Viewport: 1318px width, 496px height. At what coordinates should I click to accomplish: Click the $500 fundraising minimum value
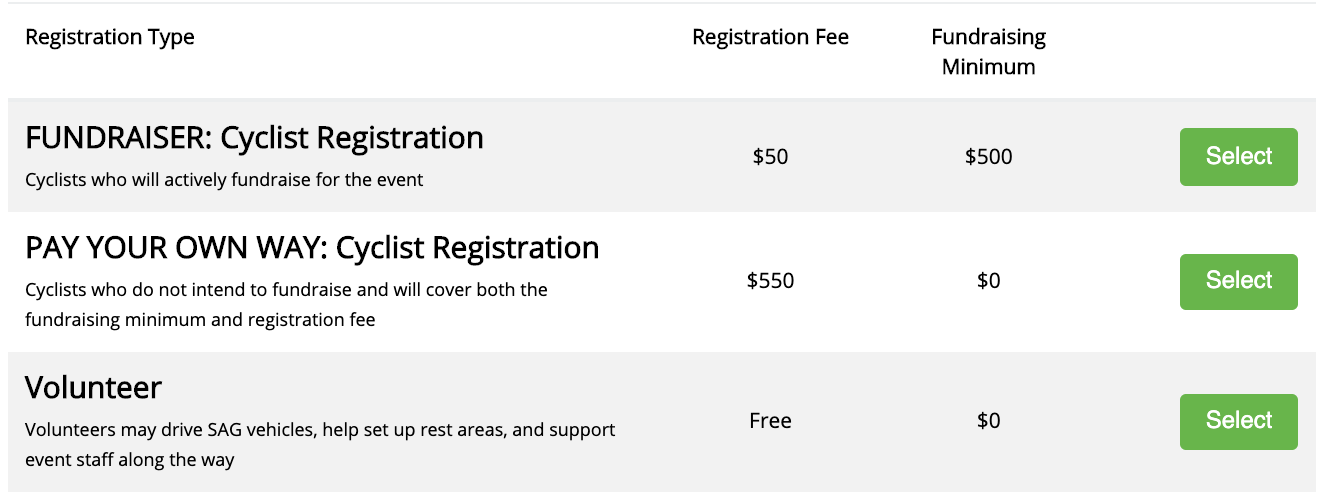click(988, 157)
